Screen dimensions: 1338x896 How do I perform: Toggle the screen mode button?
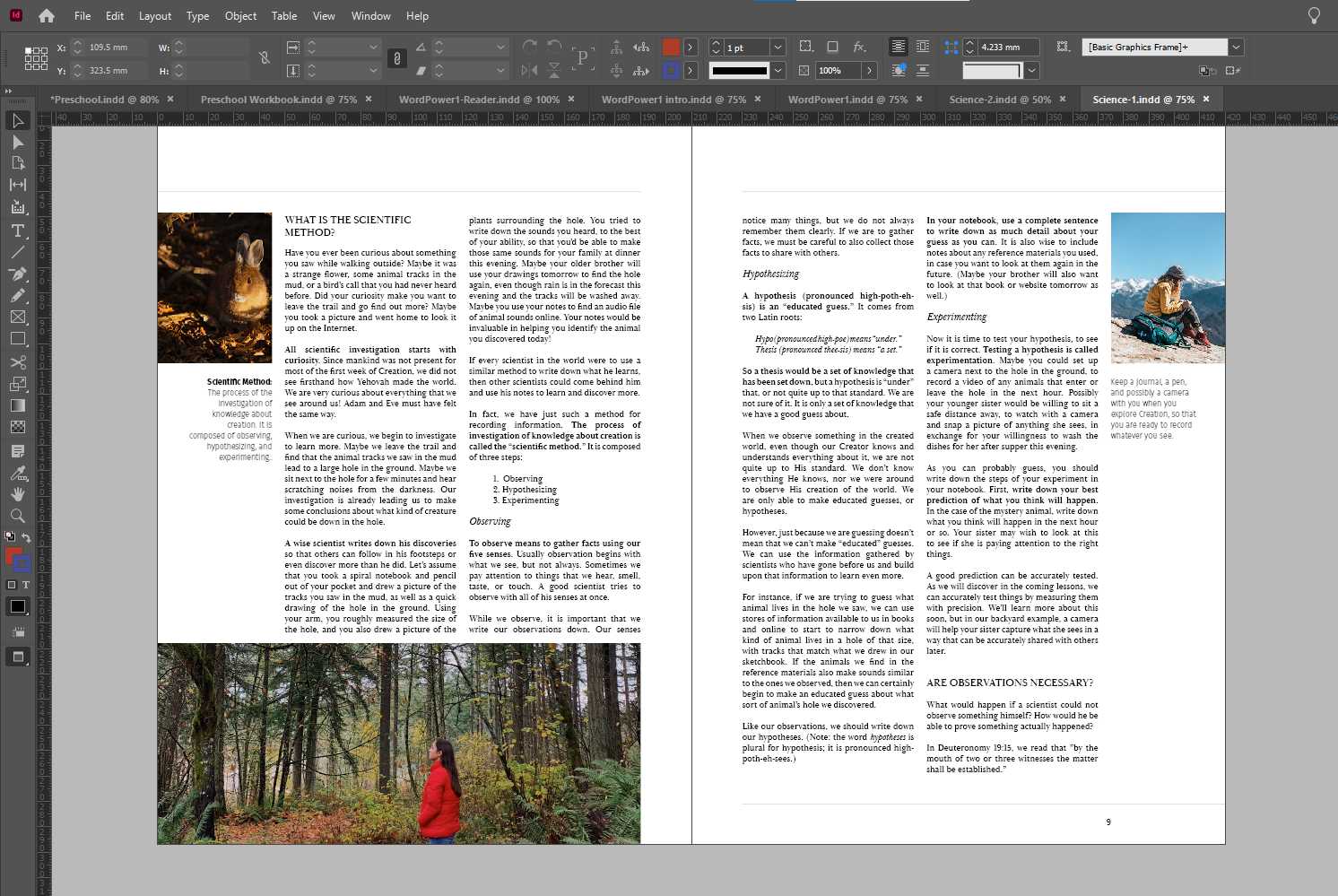click(17, 657)
